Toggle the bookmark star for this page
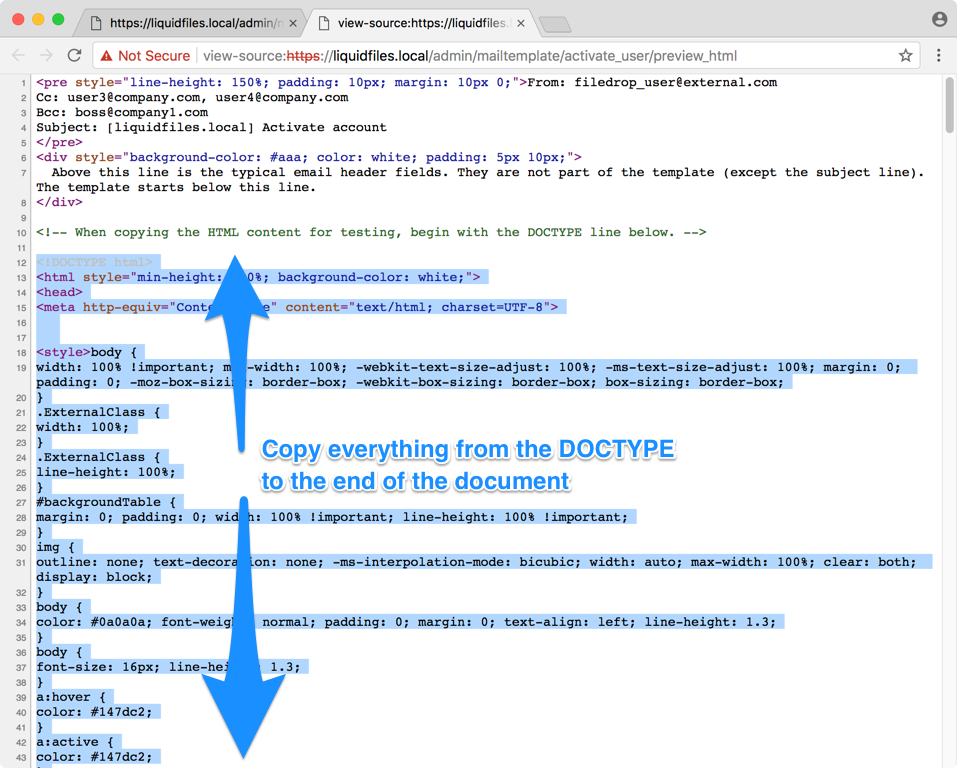 (x=905, y=56)
